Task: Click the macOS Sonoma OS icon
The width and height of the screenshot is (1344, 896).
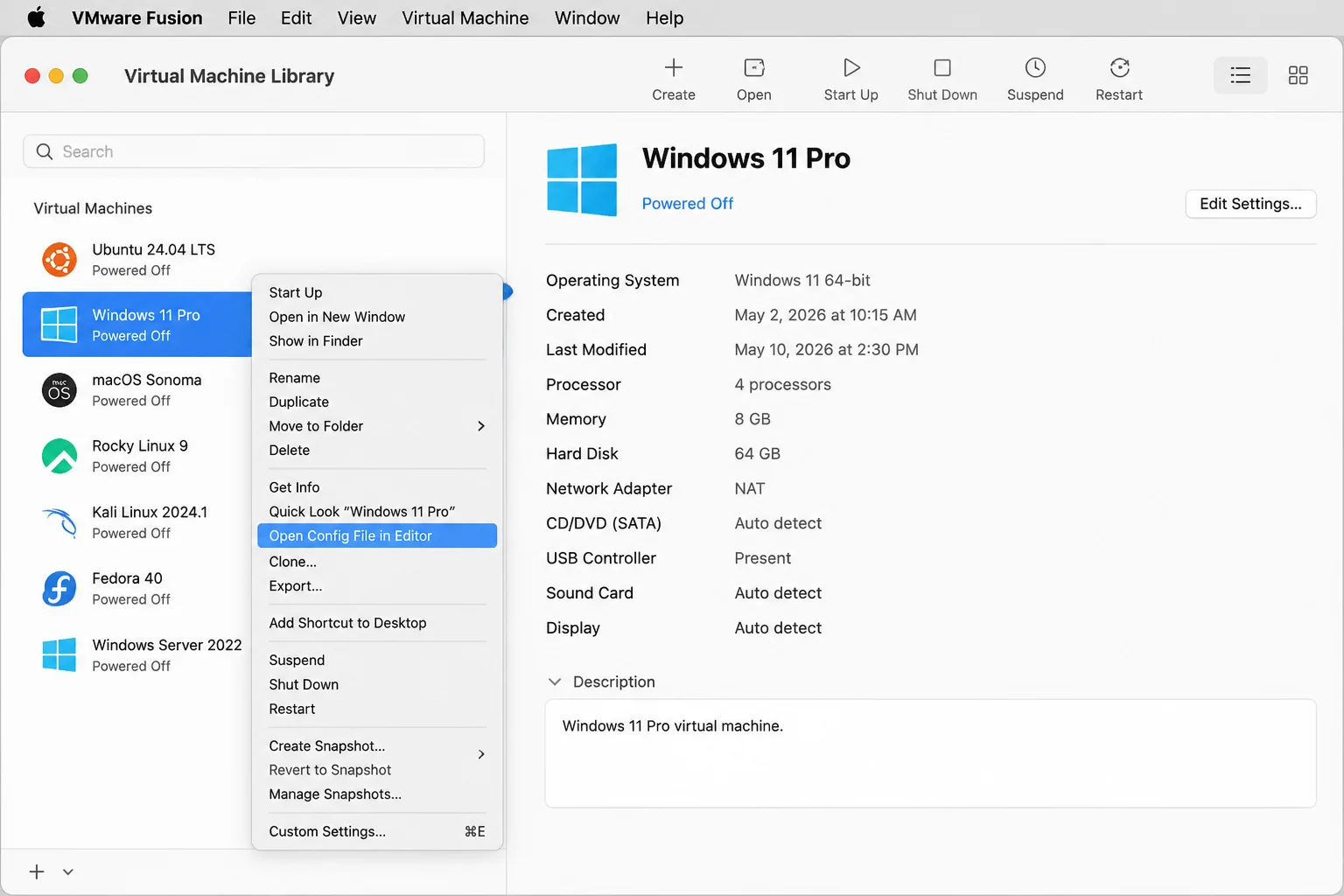Action: coord(59,390)
